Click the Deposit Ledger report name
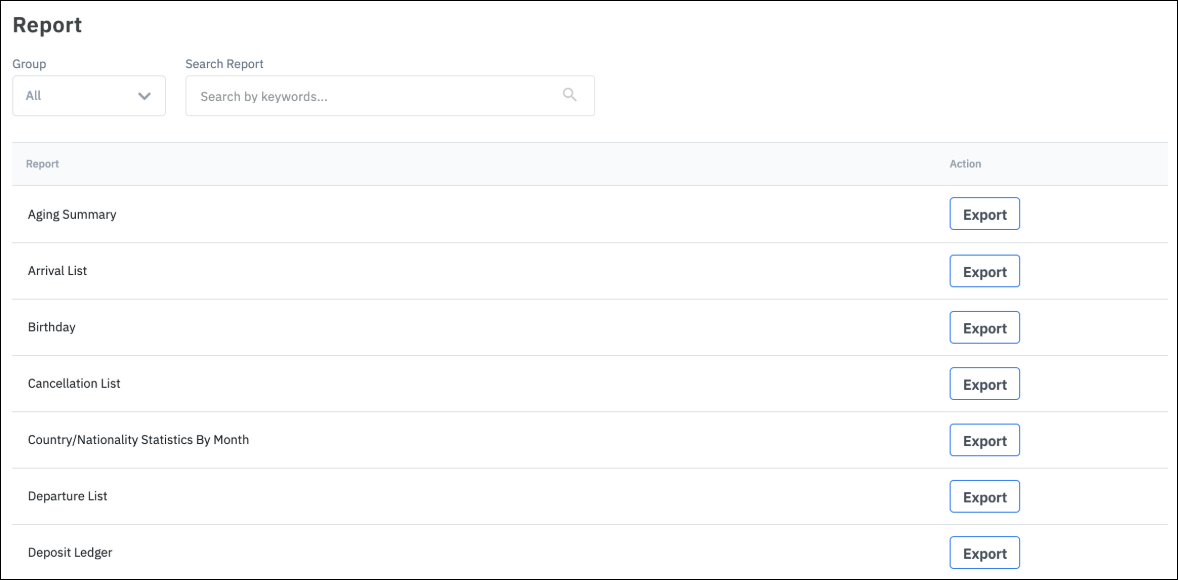The height and width of the screenshot is (580, 1178). pos(70,553)
